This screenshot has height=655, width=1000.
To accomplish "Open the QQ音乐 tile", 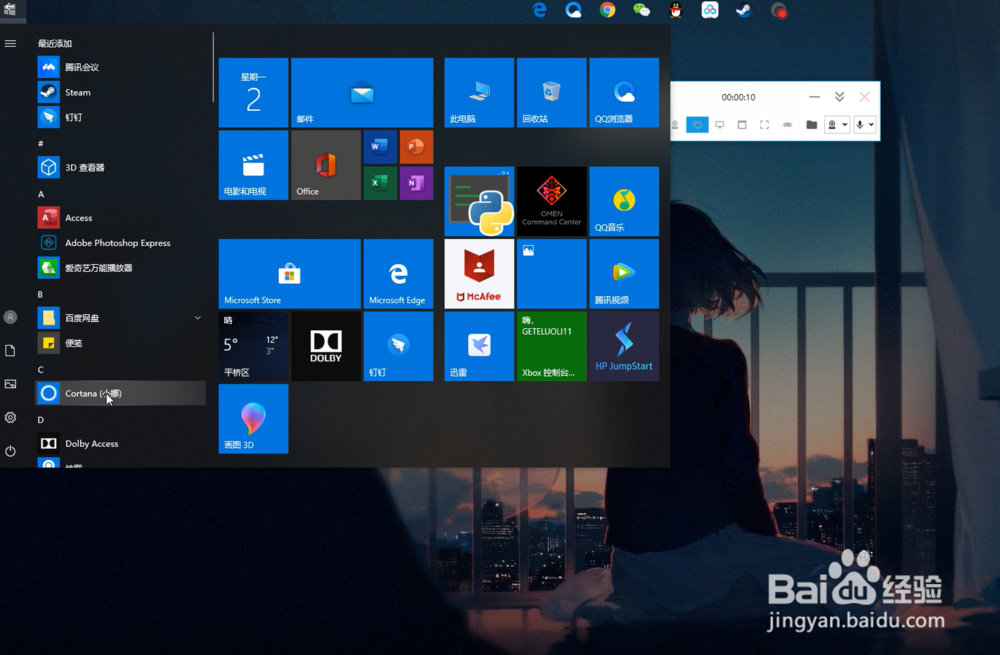I will pos(624,202).
